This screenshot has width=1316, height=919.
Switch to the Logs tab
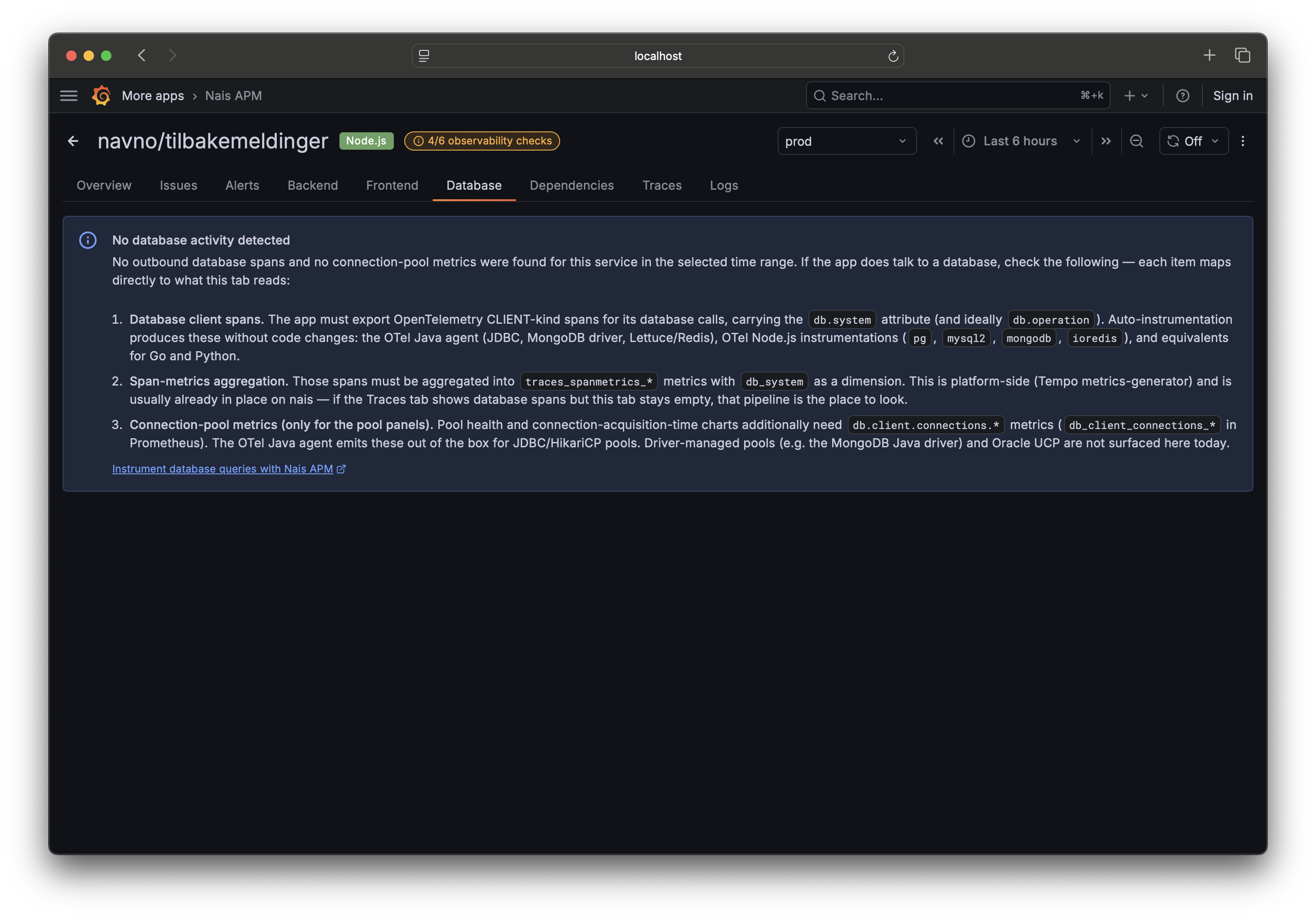(x=723, y=185)
